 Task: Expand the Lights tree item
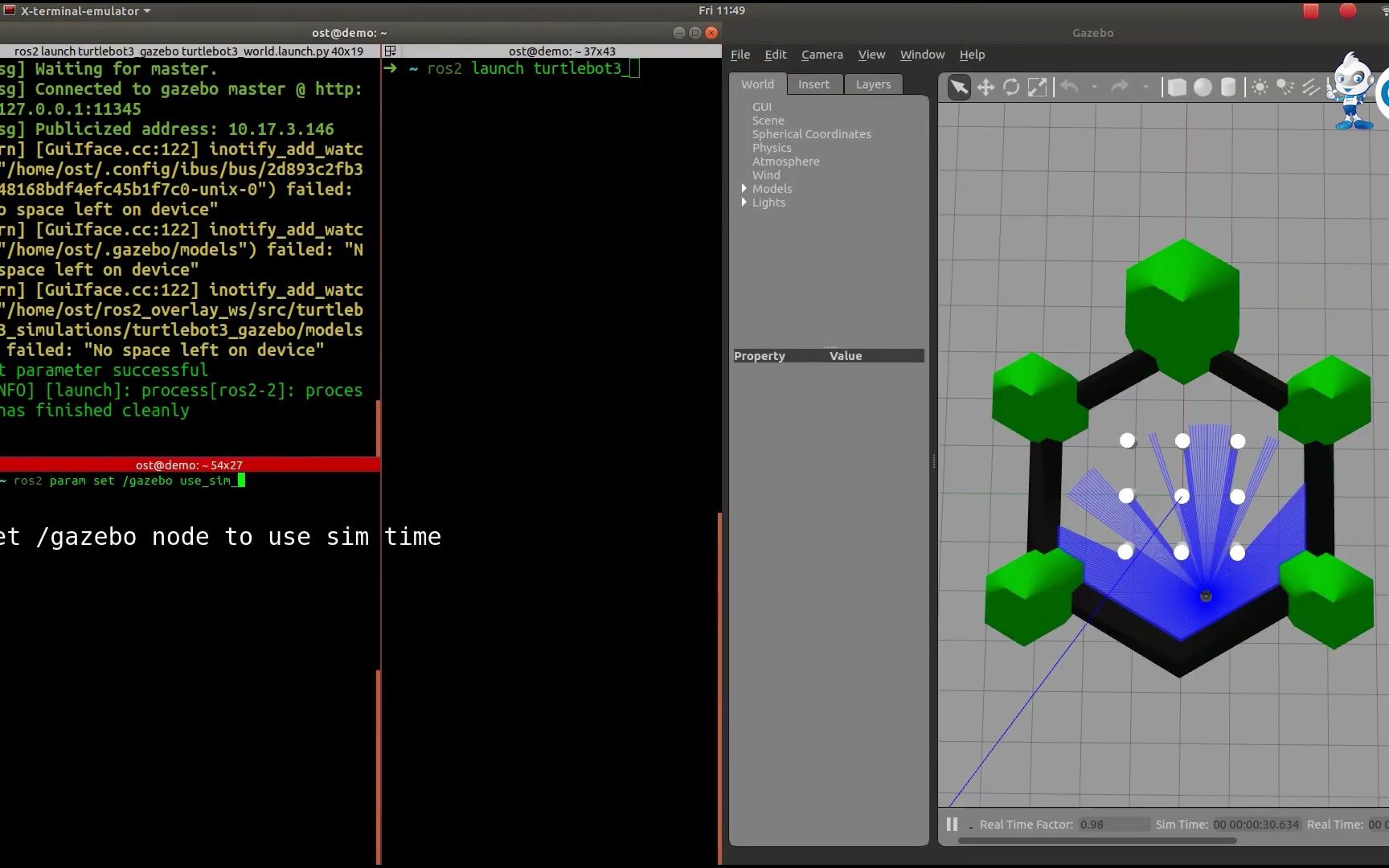(744, 203)
